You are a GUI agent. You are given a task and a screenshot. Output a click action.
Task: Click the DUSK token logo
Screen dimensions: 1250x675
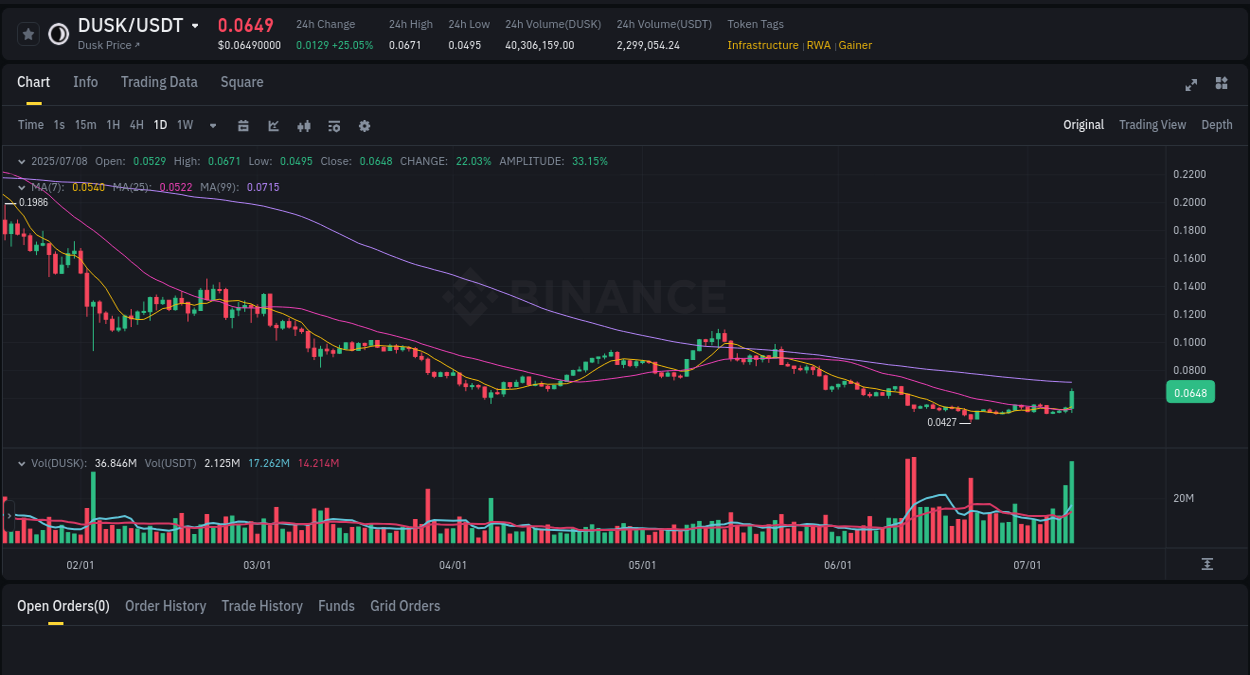click(58, 33)
